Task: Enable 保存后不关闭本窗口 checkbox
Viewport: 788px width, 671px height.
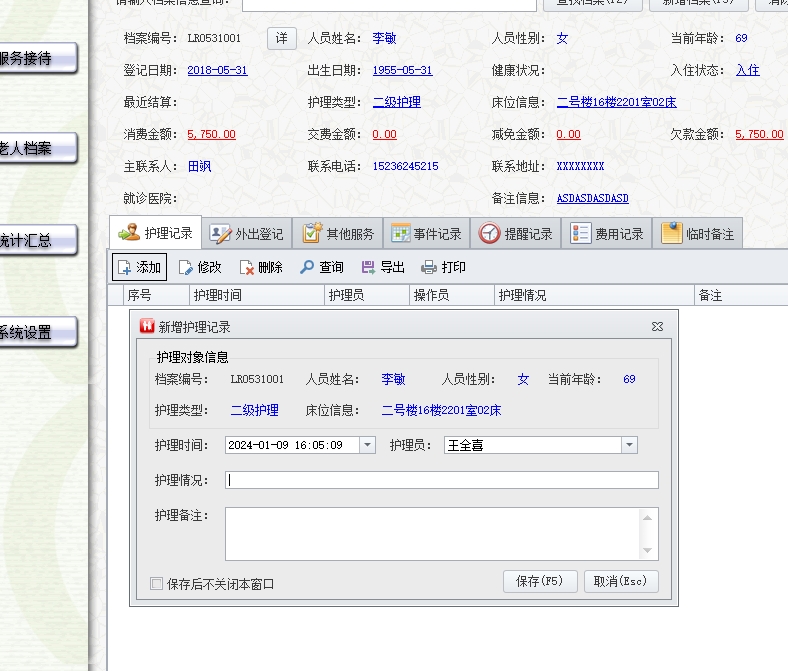Action: click(x=156, y=584)
